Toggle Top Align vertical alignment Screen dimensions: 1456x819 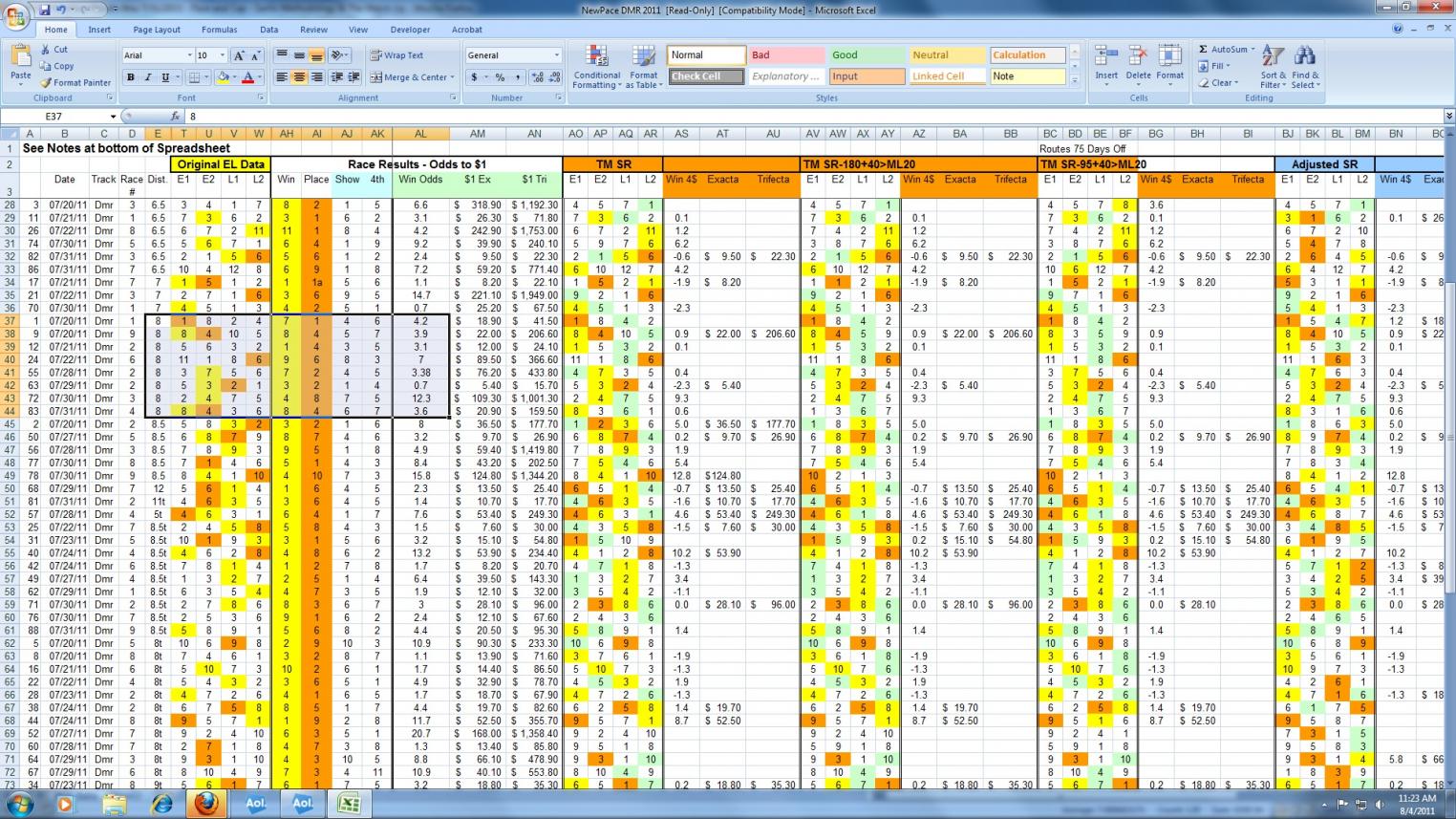[282, 55]
